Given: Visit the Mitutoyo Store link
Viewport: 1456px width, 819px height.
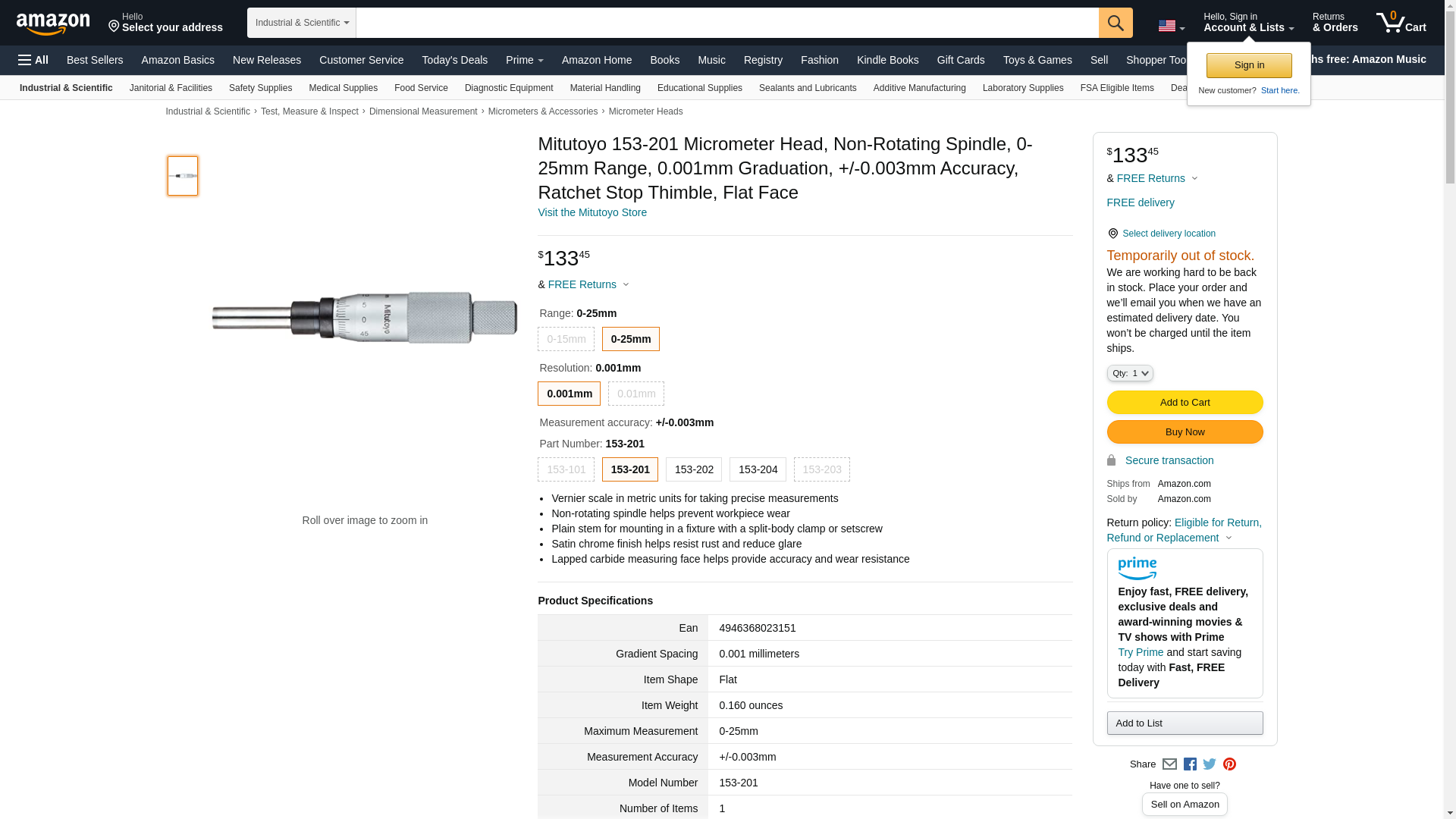Looking at the screenshot, I should tap(592, 212).
